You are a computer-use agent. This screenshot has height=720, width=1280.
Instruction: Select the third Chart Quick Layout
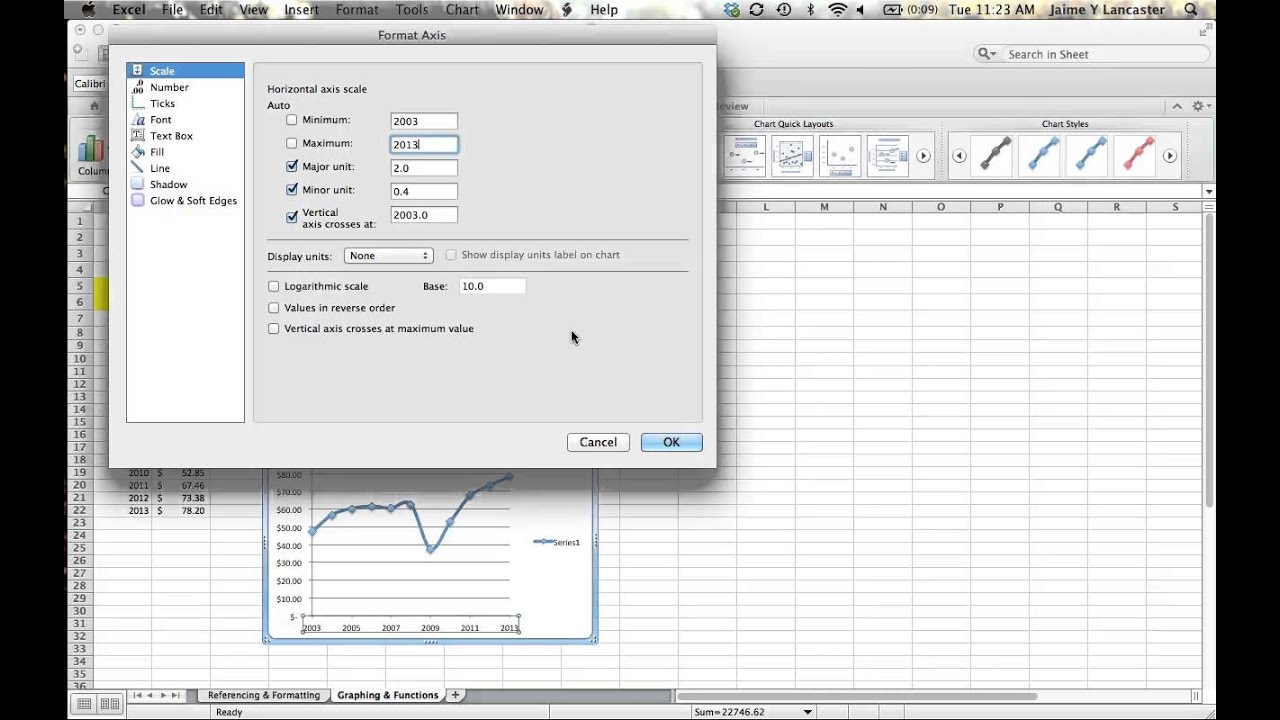click(840, 156)
